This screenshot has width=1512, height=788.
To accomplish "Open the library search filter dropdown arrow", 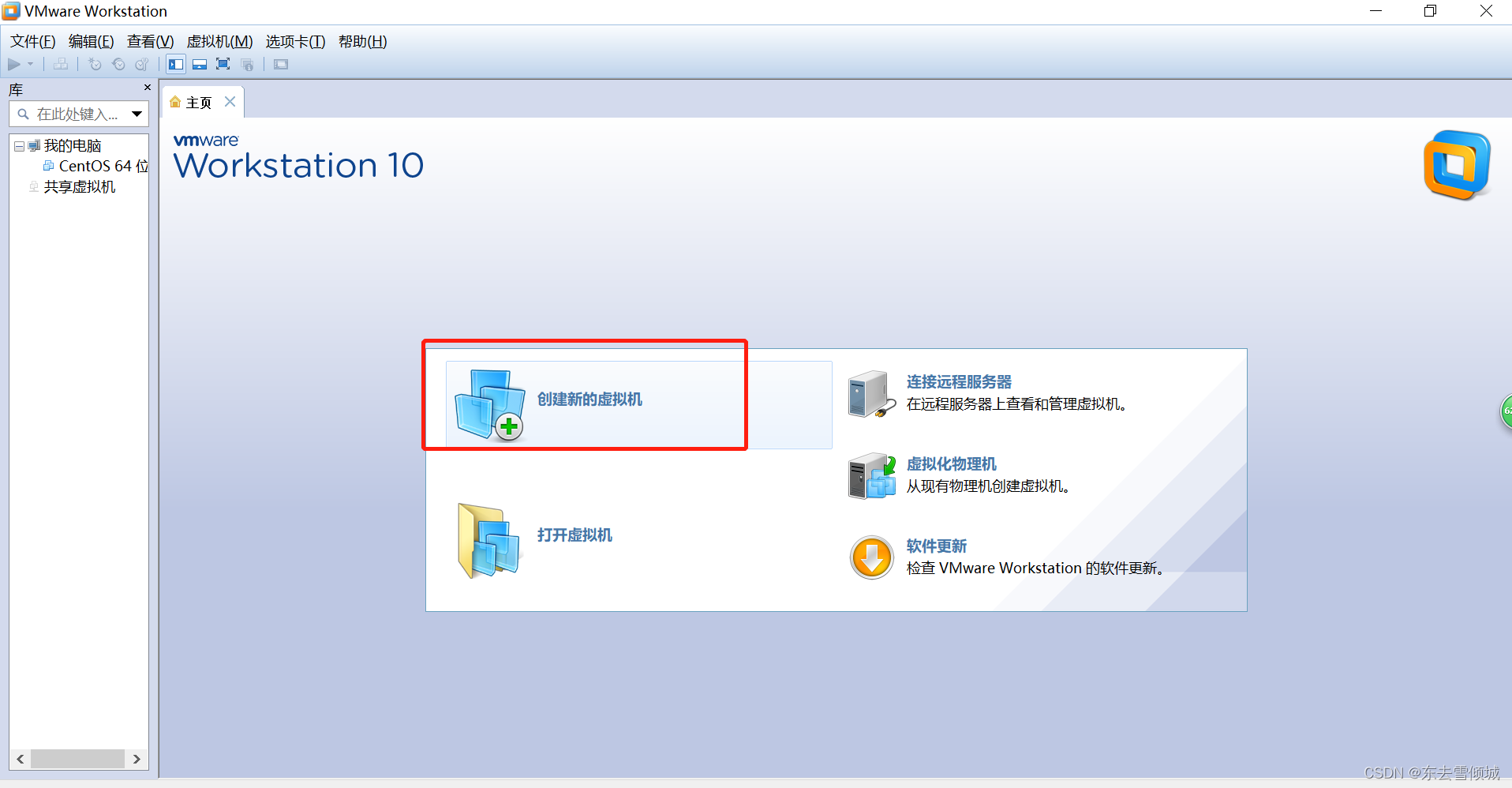I will [x=137, y=114].
